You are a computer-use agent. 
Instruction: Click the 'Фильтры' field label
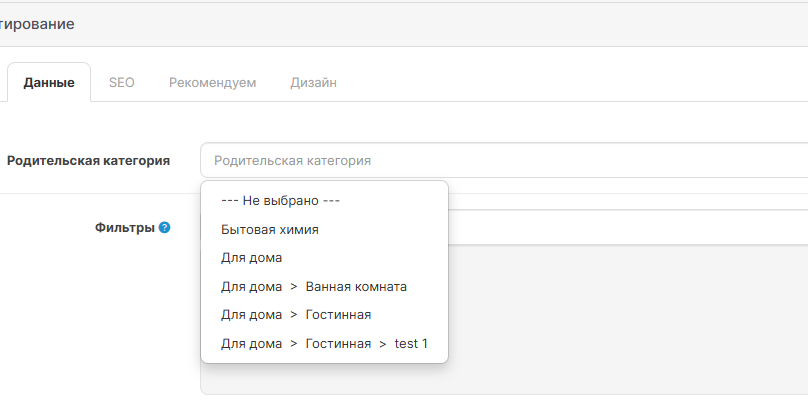coord(124,228)
